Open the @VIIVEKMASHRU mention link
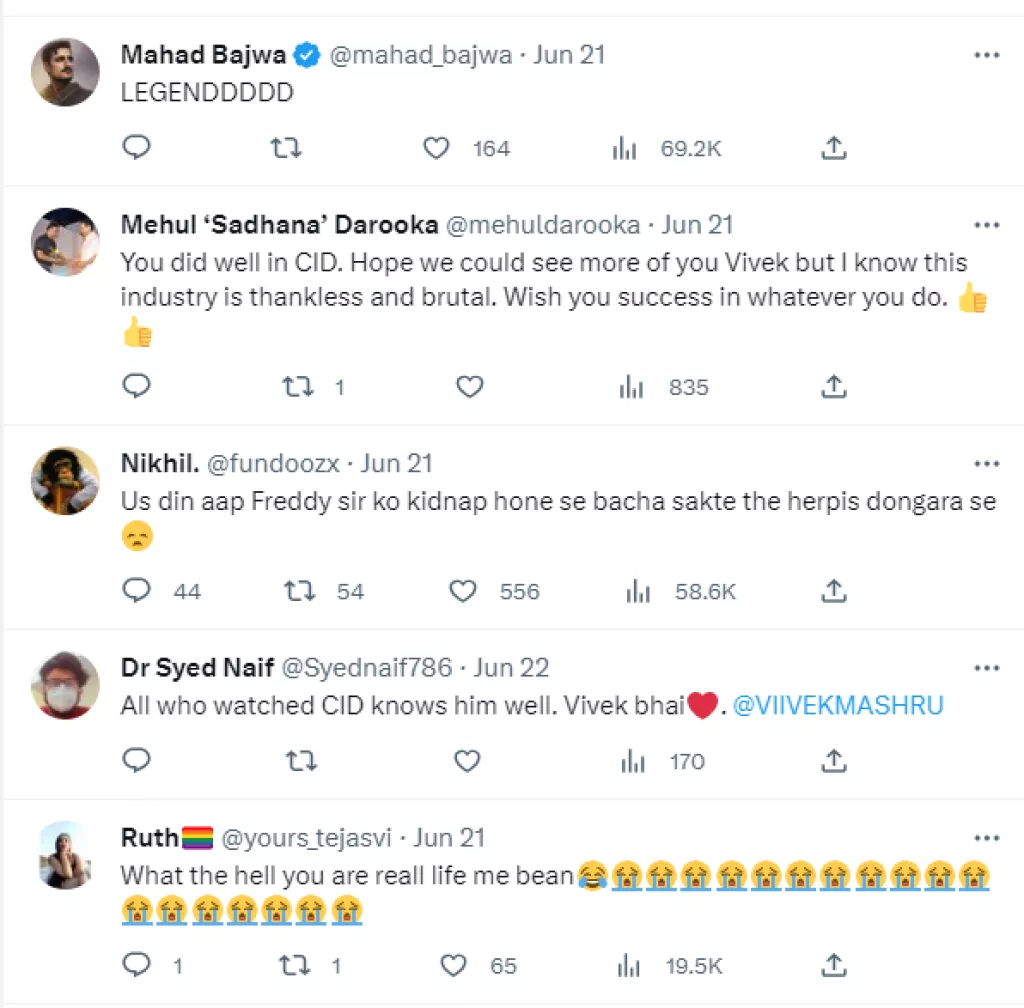The width and height of the screenshot is (1024, 1008). 838,706
